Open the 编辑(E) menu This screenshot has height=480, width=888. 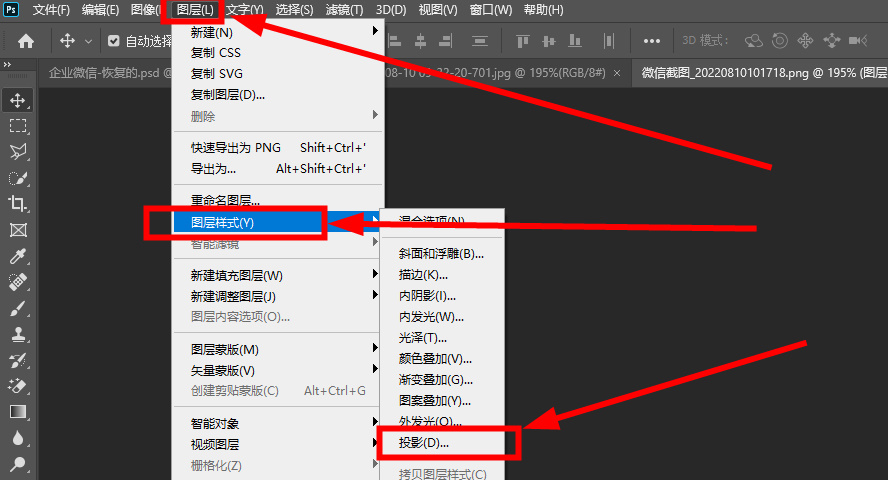tap(100, 10)
